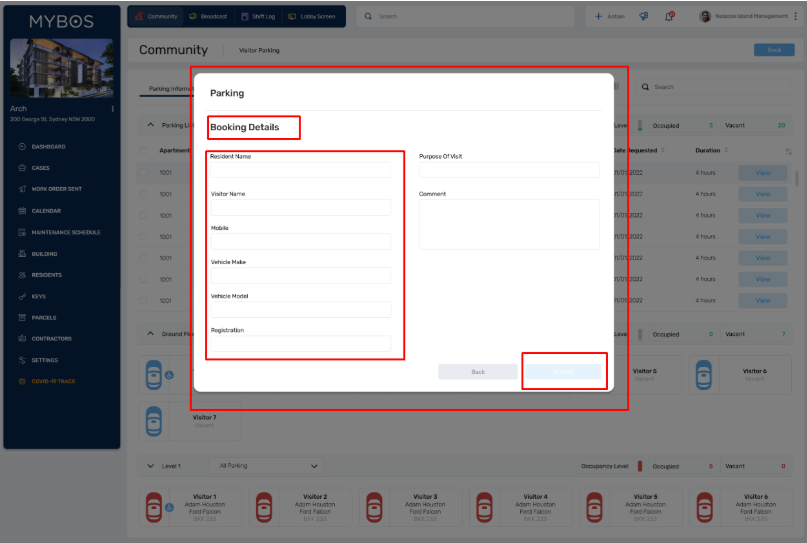
Task: Open the Lobby Screen tab
Action: (313, 17)
